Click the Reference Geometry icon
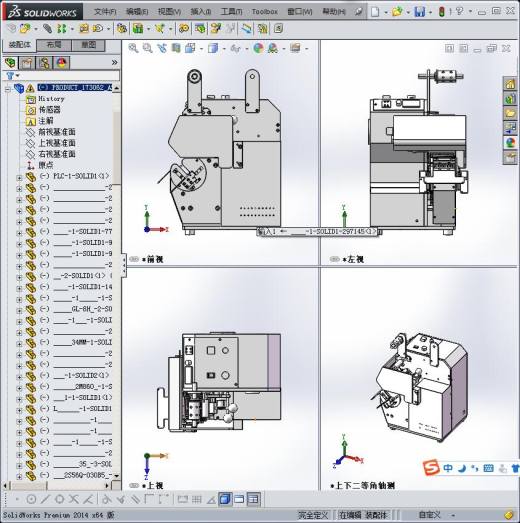Image resolution: width=520 pixels, height=523 pixels. click(x=160, y=29)
